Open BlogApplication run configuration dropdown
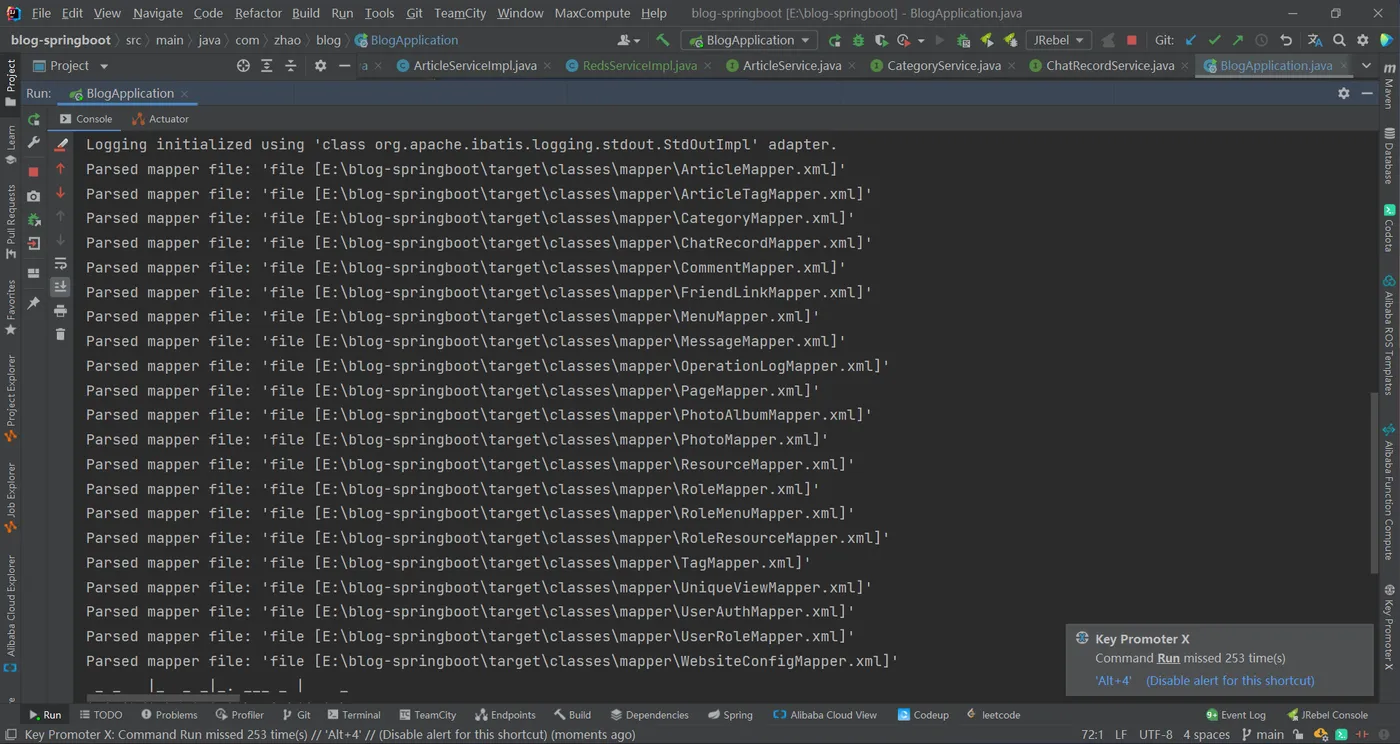Viewport: 1400px width, 744px height. coord(750,40)
